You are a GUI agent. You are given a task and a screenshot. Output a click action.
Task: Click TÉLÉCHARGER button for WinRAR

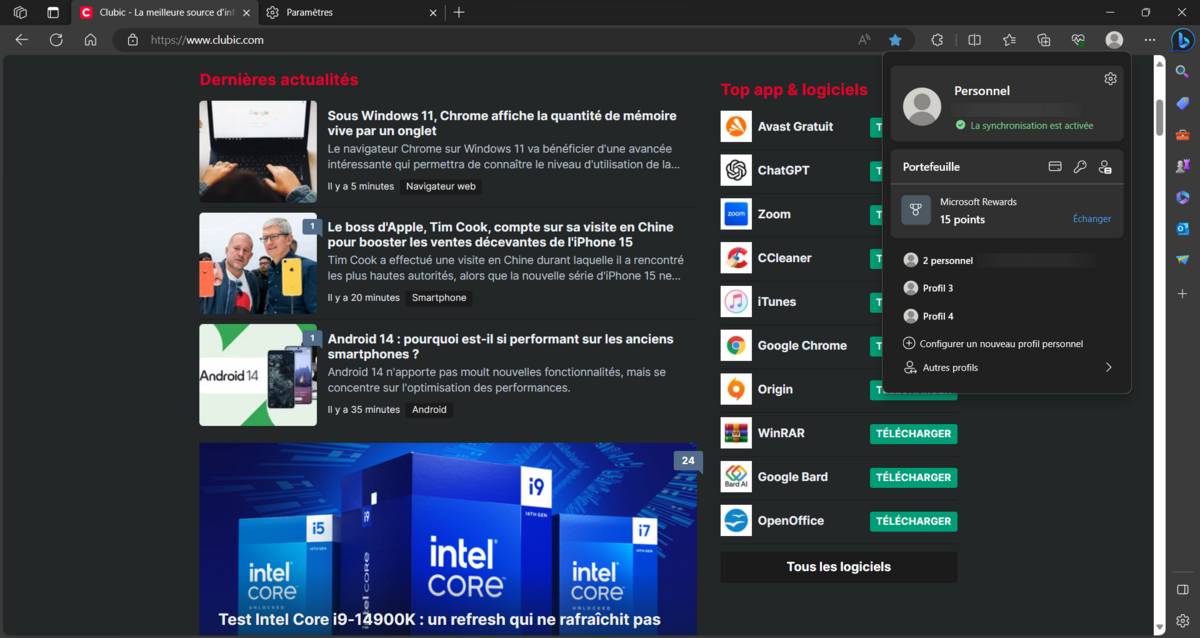point(913,433)
